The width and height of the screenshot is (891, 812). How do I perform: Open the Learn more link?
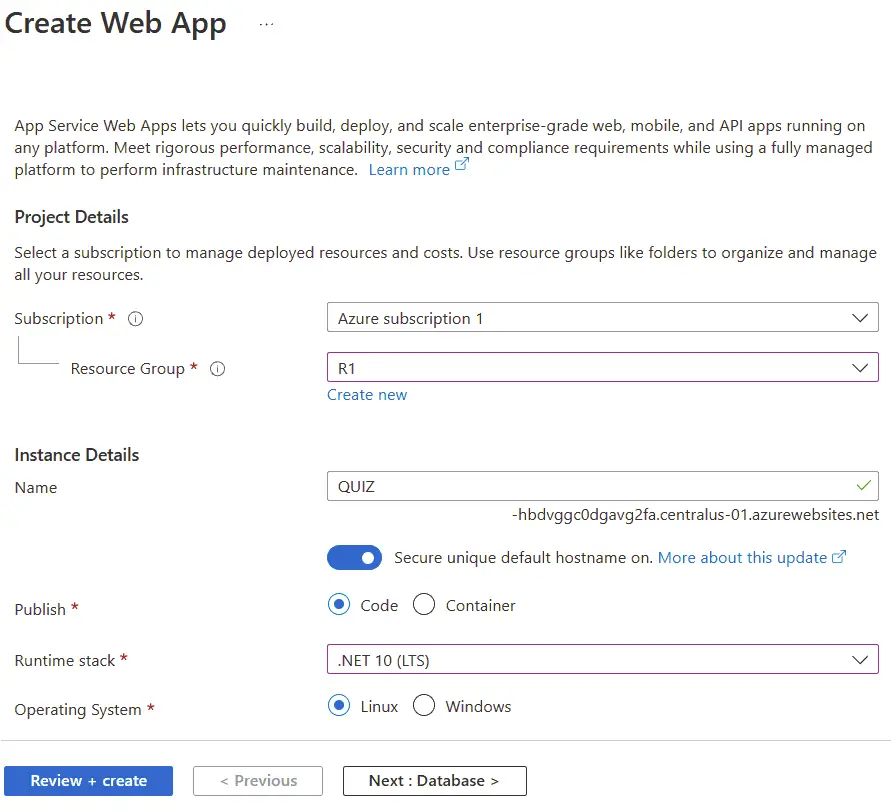pyautogui.click(x=409, y=169)
